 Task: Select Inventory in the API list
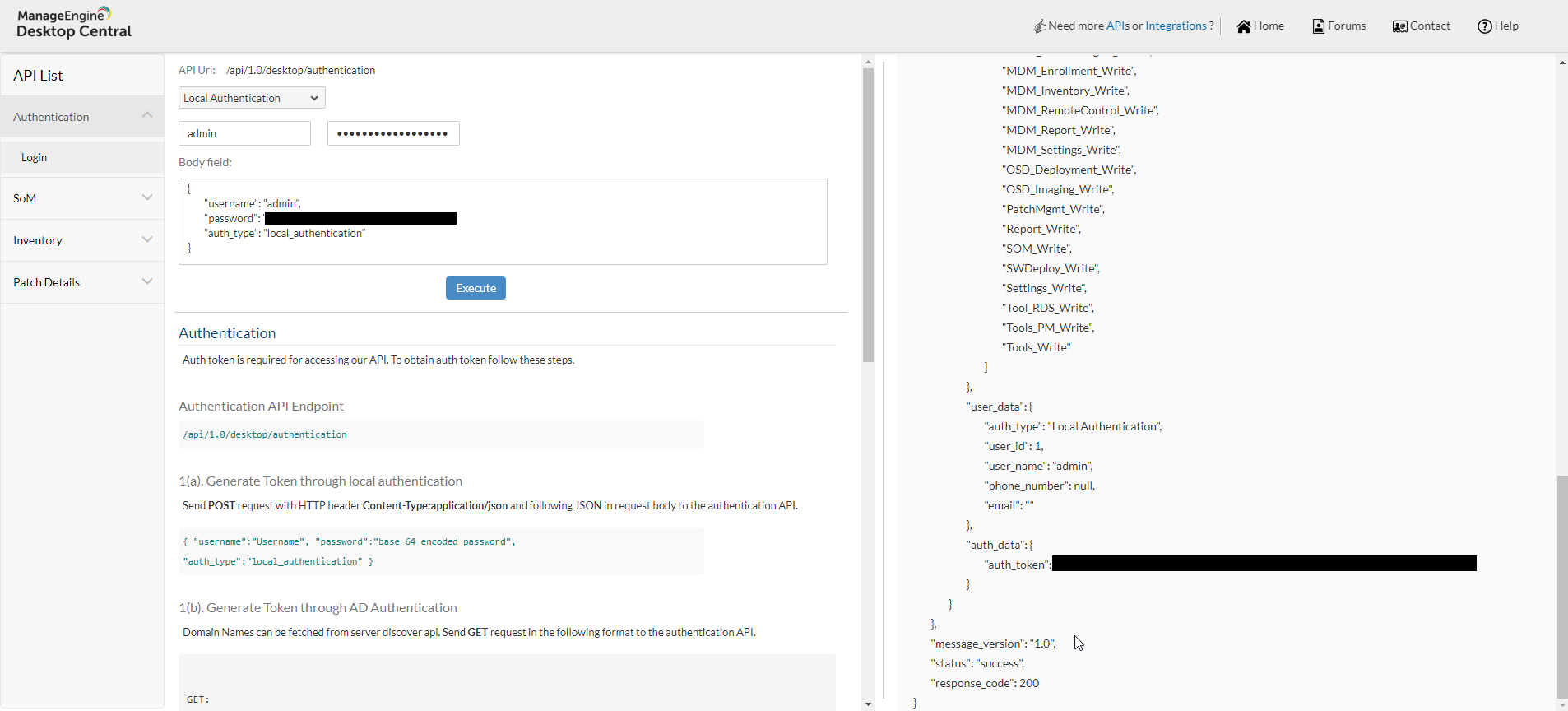82,240
